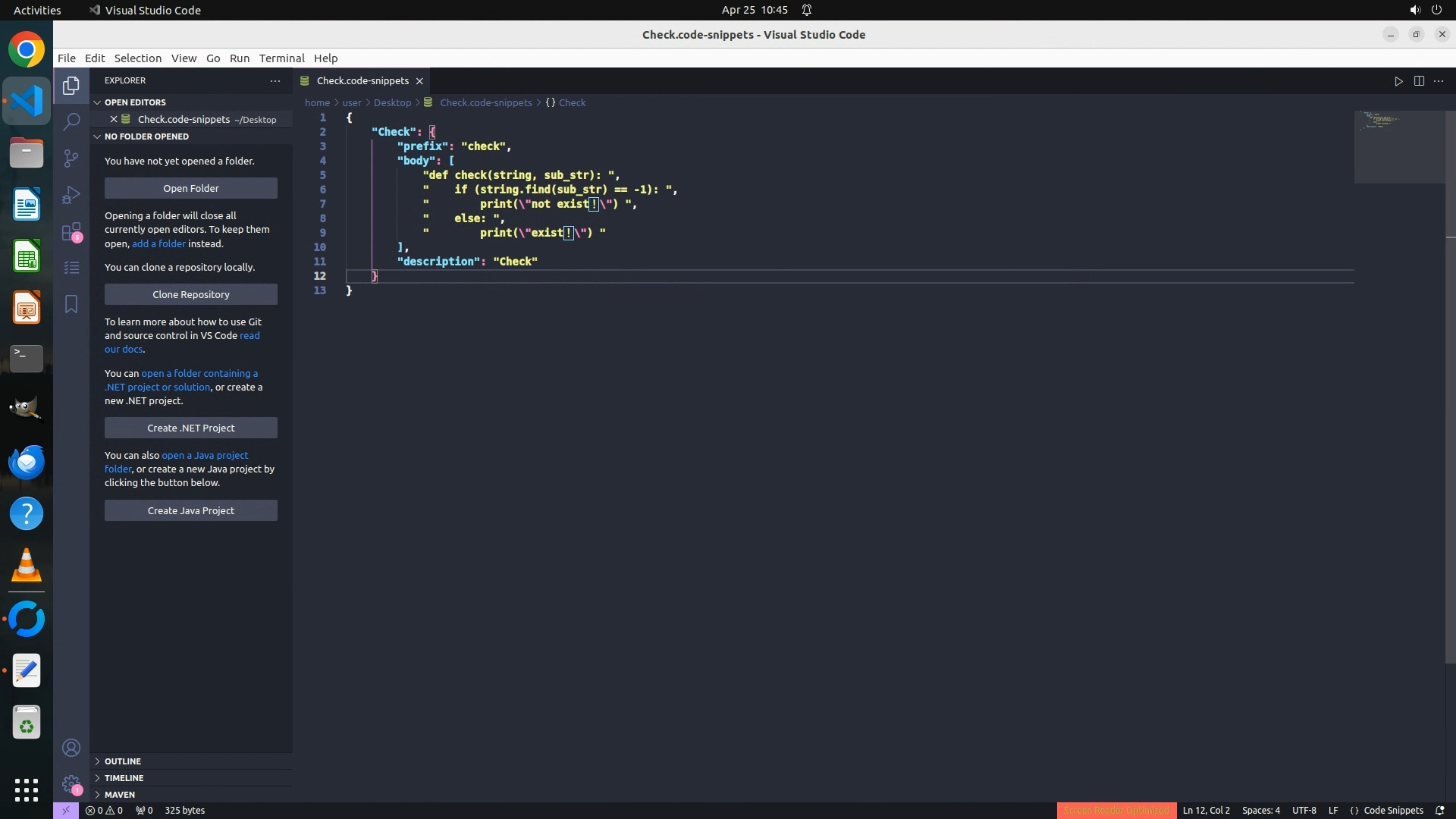Open the Terminal menu
The height and width of the screenshot is (819, 1456).
pyautogui.click(x=281, y=58)
